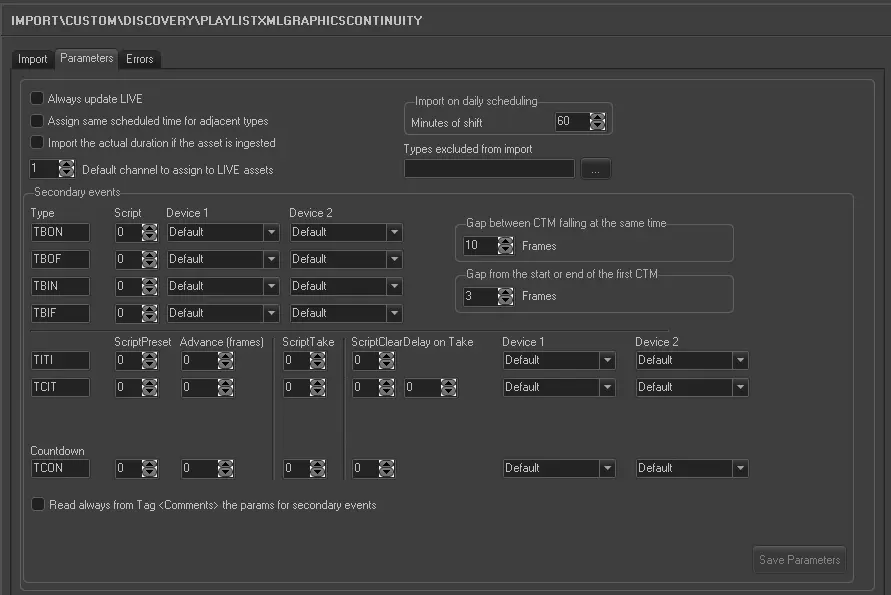This screenshot has width=891, height=595.
Task: Open the TCON Device 1 dropdown
Action: [x=606, y=468]
